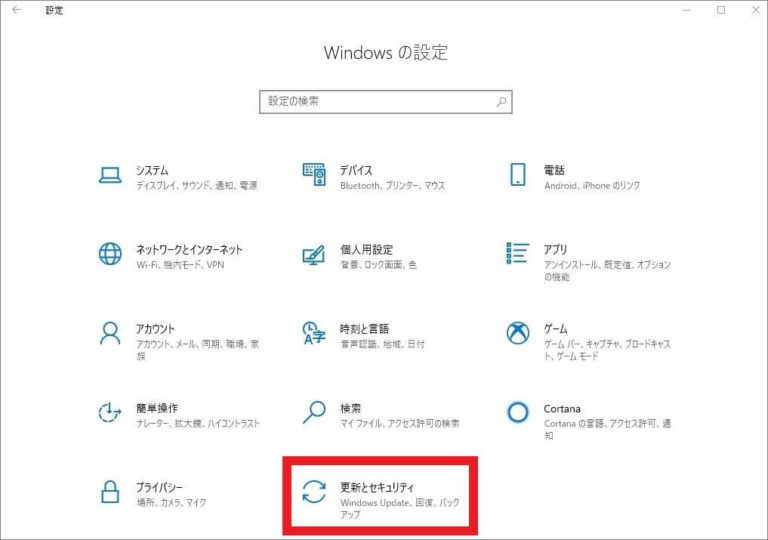768x540 pixels.
Task: Click the システム laptop icon
Action: [110, 175]
